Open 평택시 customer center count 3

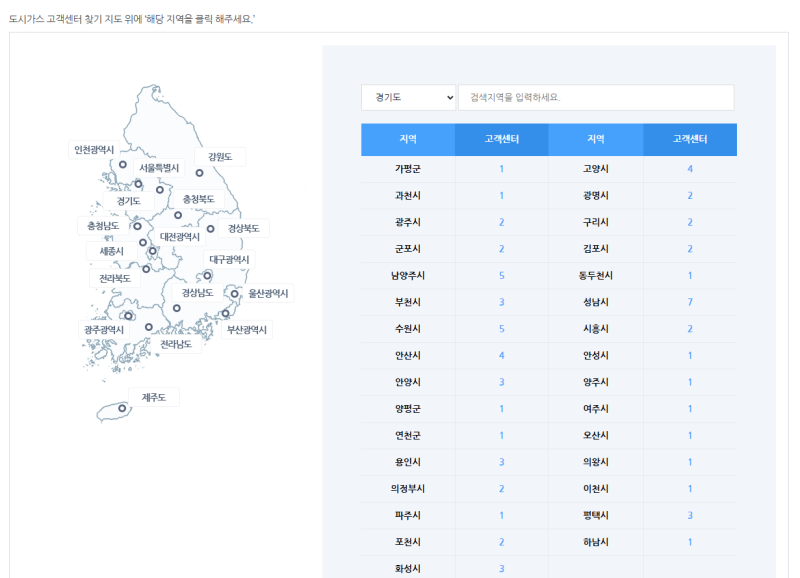(x=690, y=515)
